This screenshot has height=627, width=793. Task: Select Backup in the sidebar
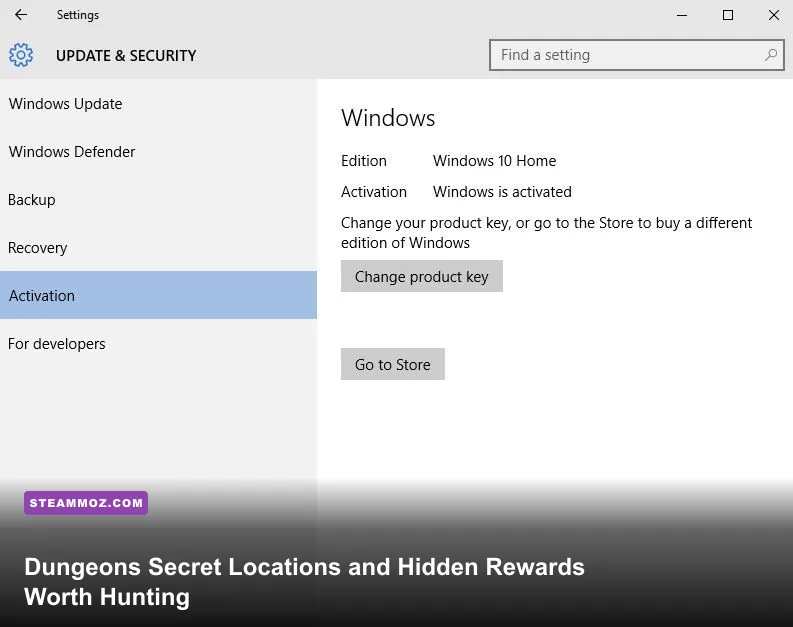158,200
